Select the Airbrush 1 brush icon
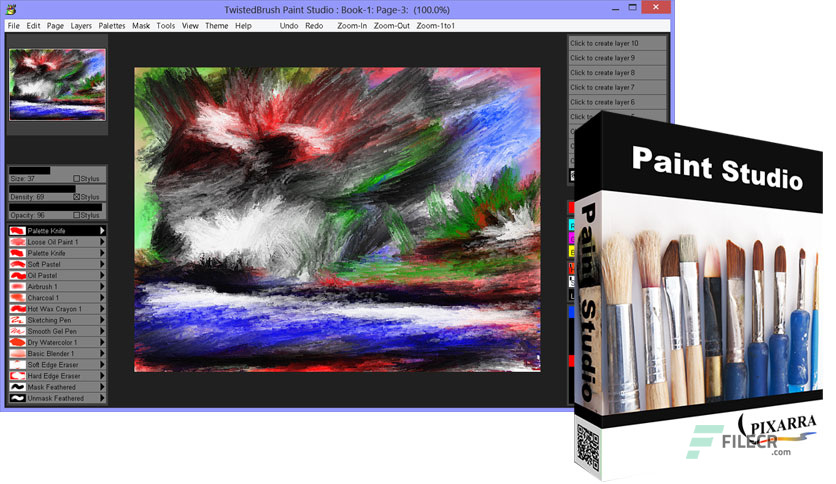 (x=18, y=286)
